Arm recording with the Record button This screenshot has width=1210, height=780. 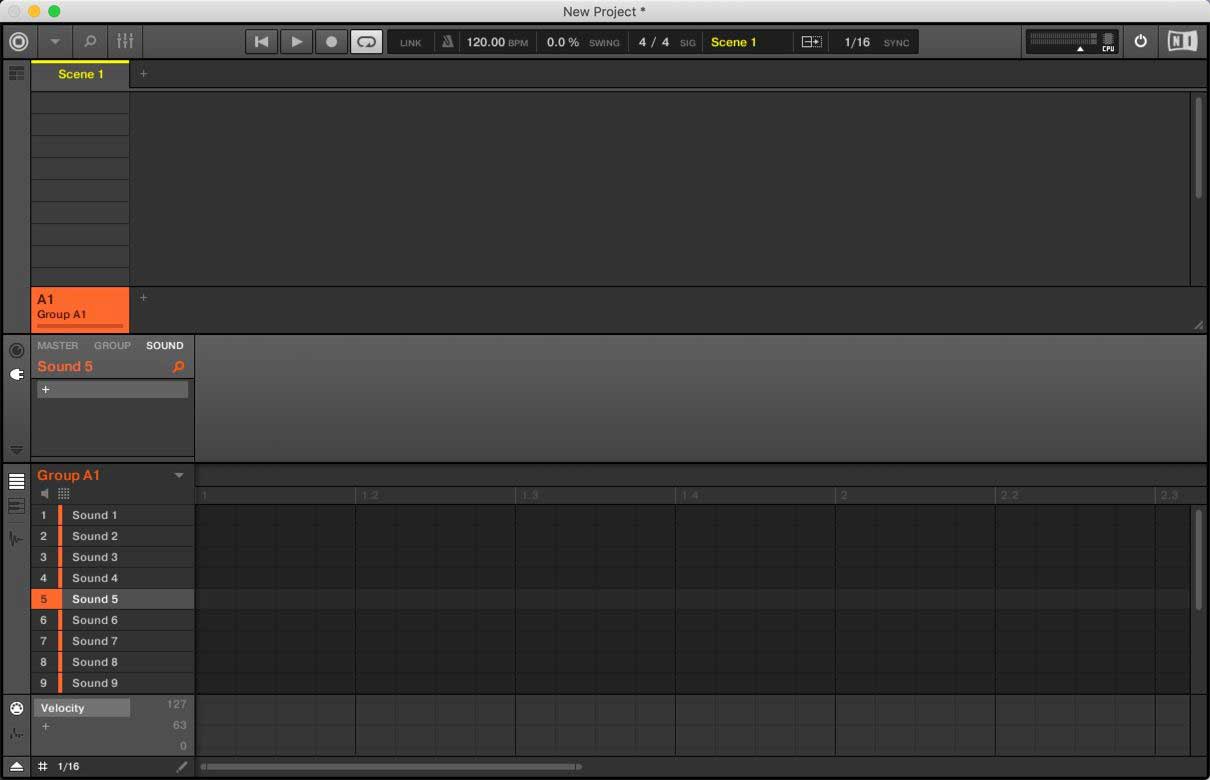point(331,42)
